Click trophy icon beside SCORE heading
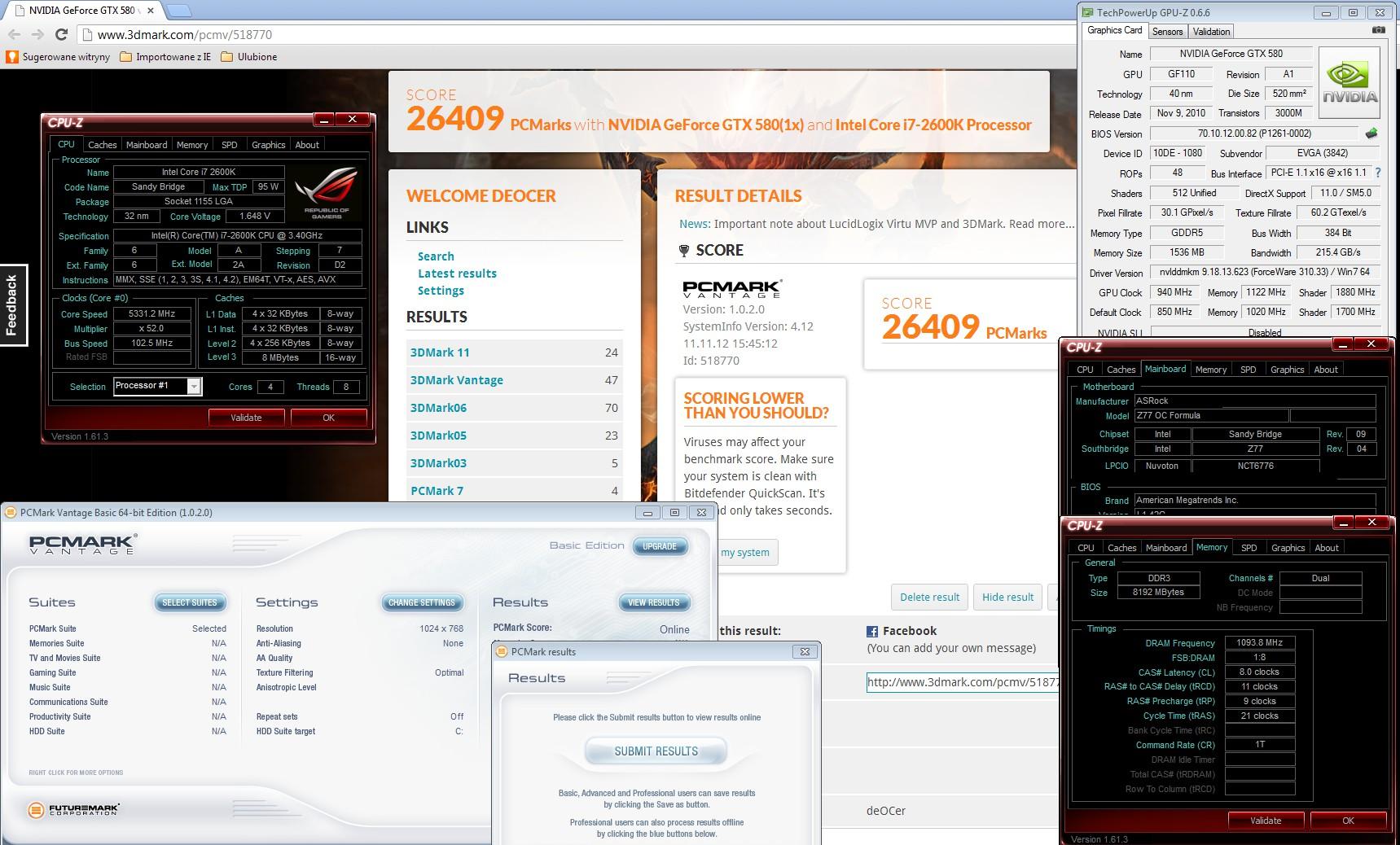The image size is (1400, 845). coord(684,251)
